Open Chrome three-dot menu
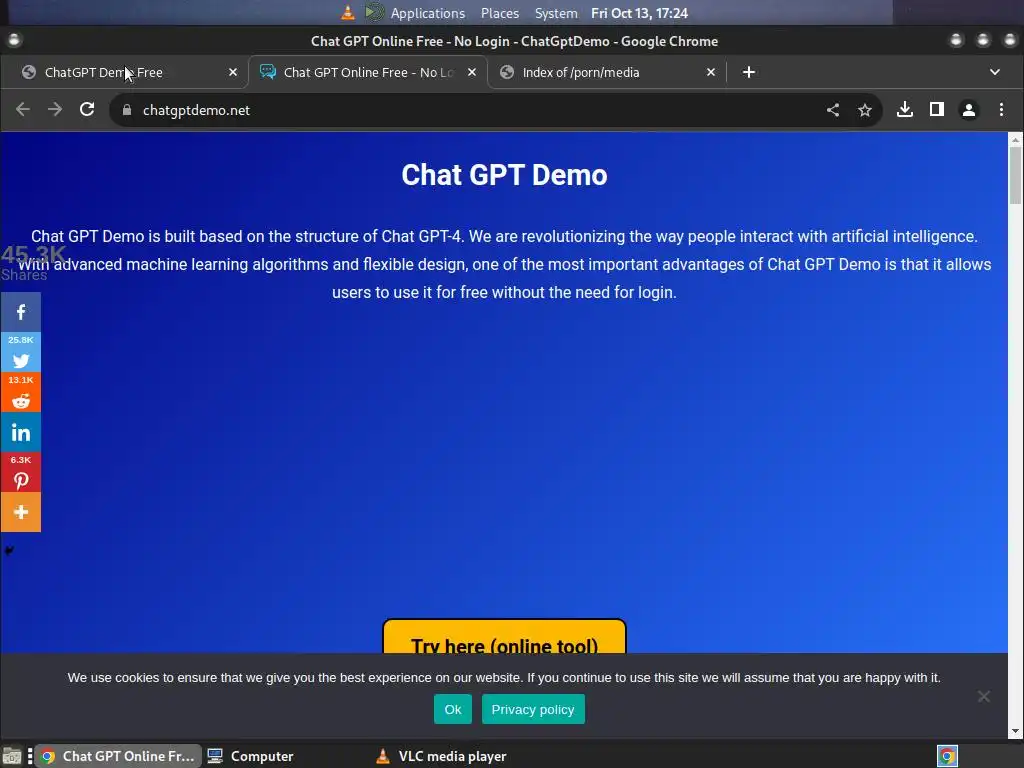Image resolution: width=1024 pixels, height=768 pixels. click(x=1000, y=110)
